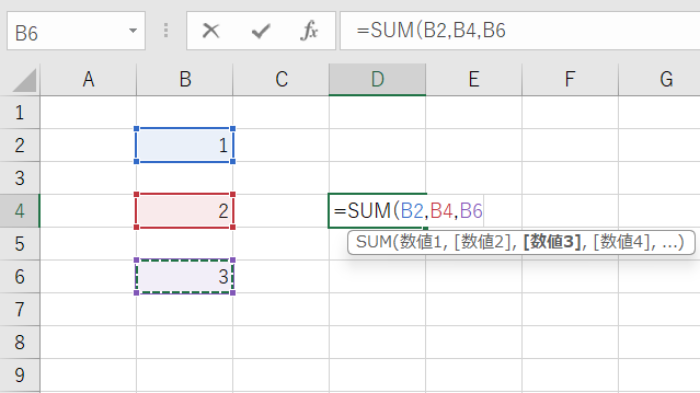Select column D header
700x393 pixels.
[x=377, y=79]
